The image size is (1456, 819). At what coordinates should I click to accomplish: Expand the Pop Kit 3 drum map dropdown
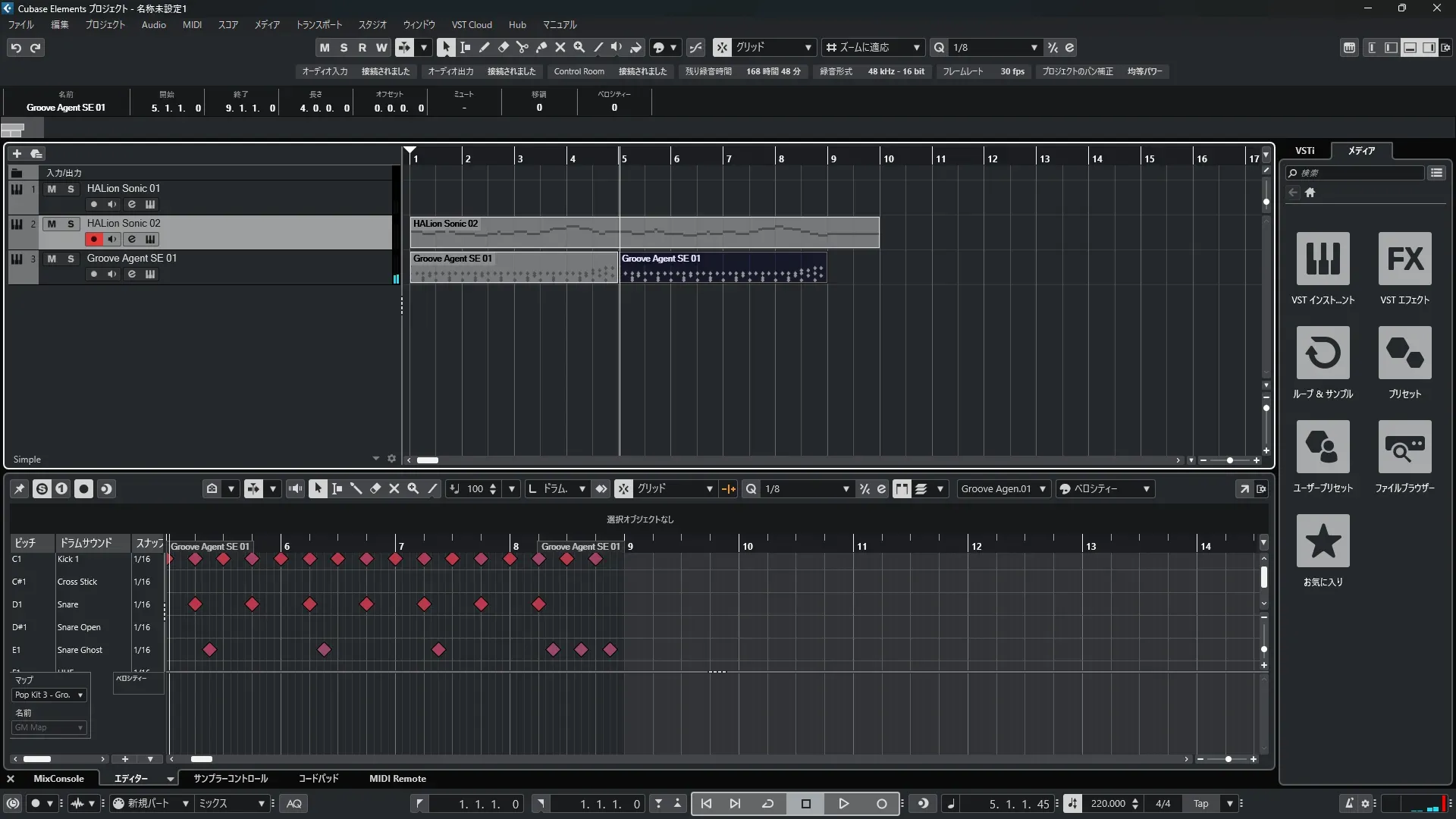[x=49, y=695]
